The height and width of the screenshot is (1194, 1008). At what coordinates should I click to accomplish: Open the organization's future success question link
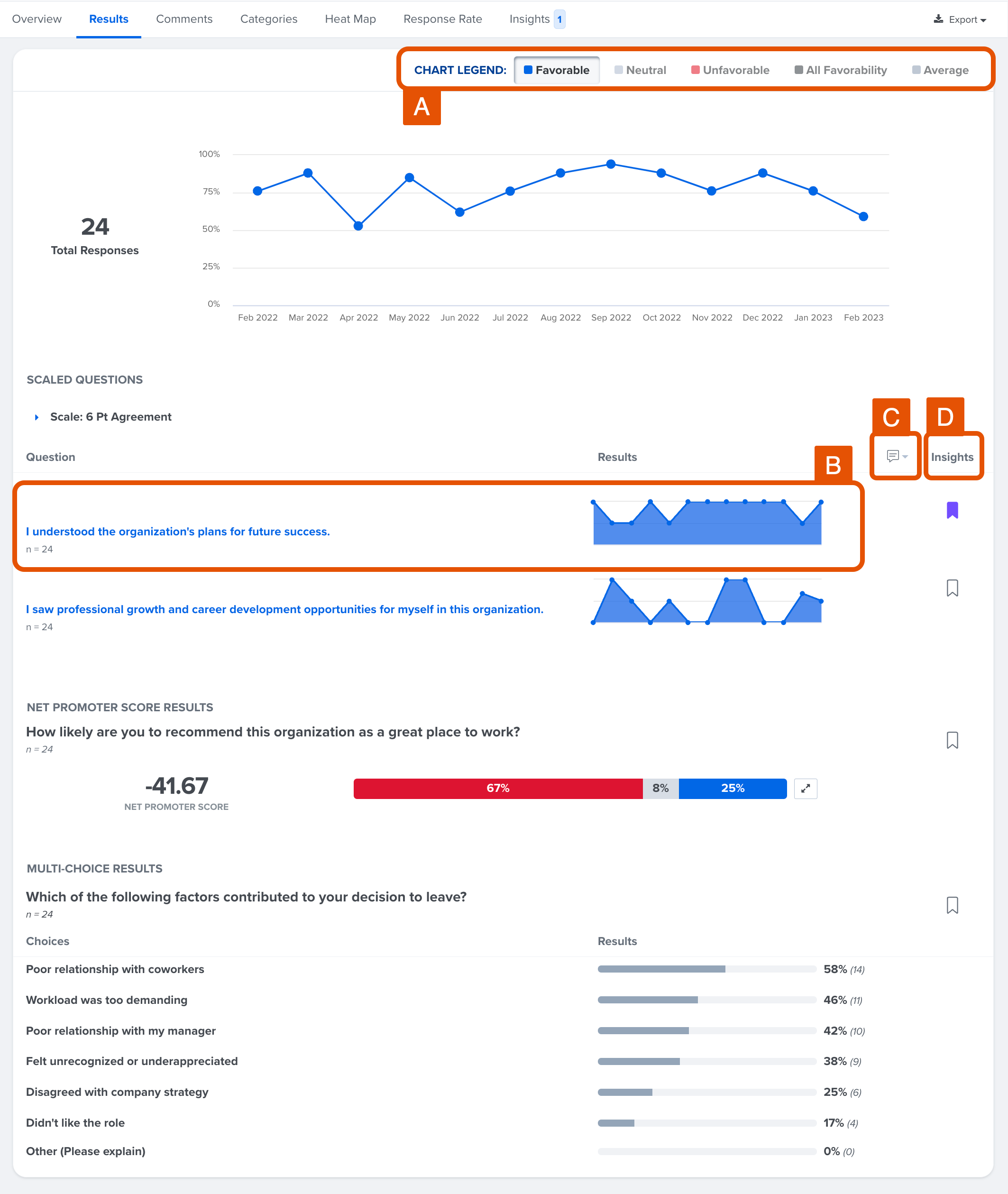tap(178, 531)
